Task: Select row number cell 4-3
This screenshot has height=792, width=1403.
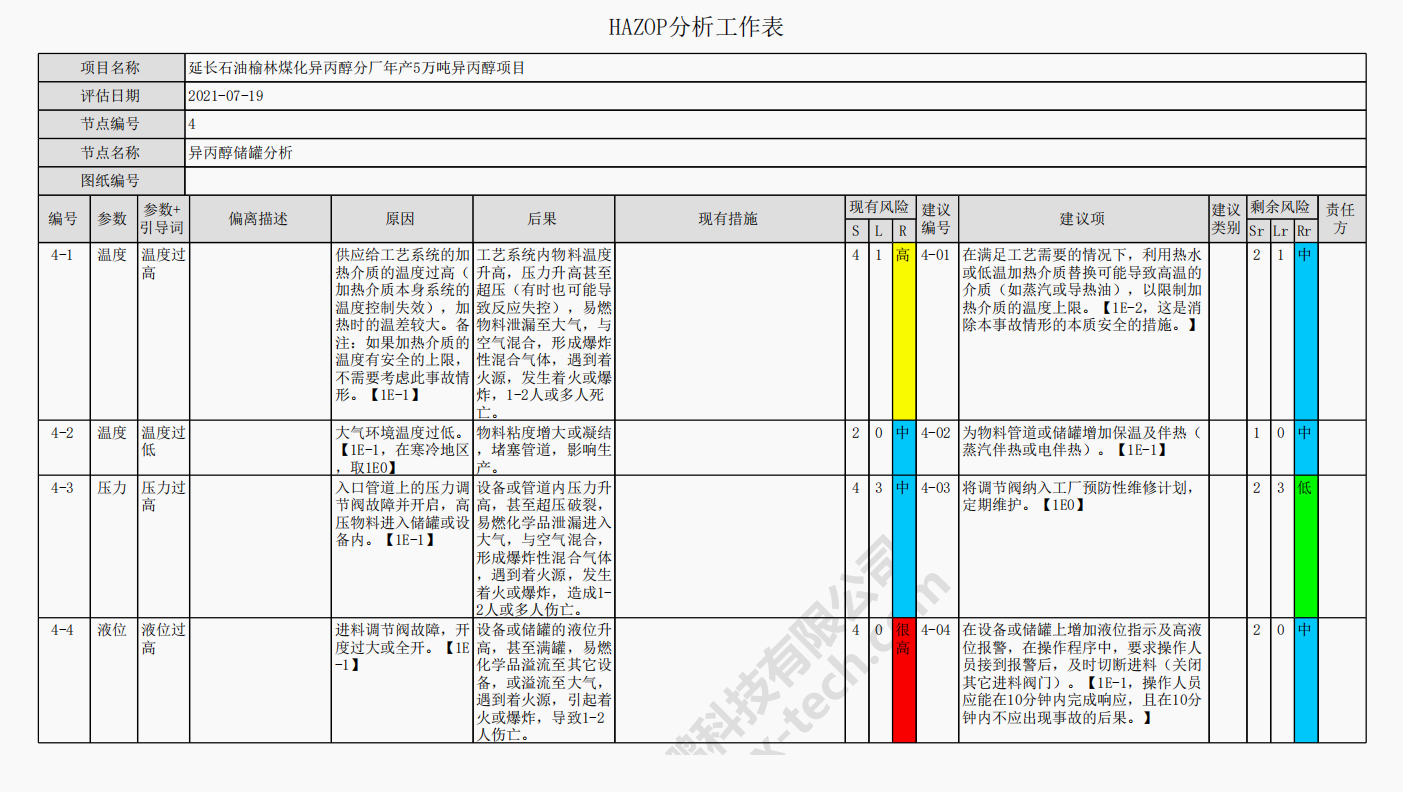Action: 64,546
